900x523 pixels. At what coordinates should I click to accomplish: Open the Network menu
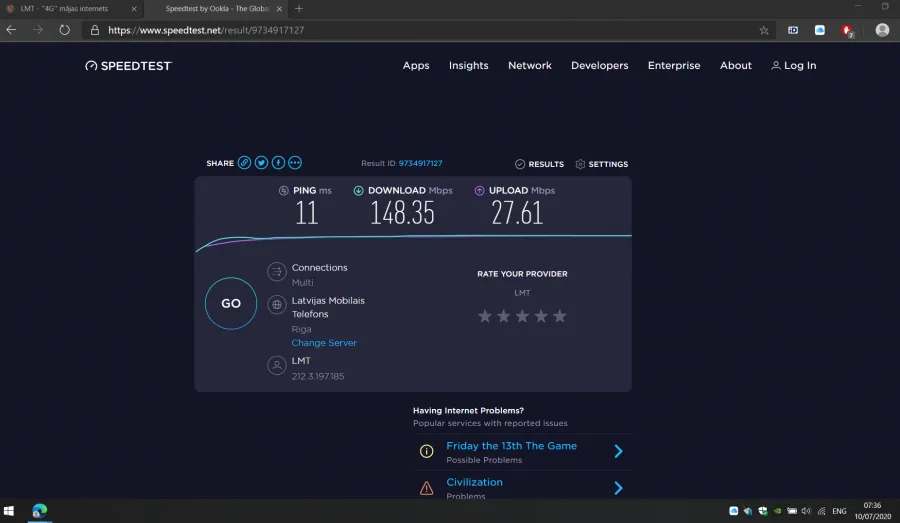point(530,65)
